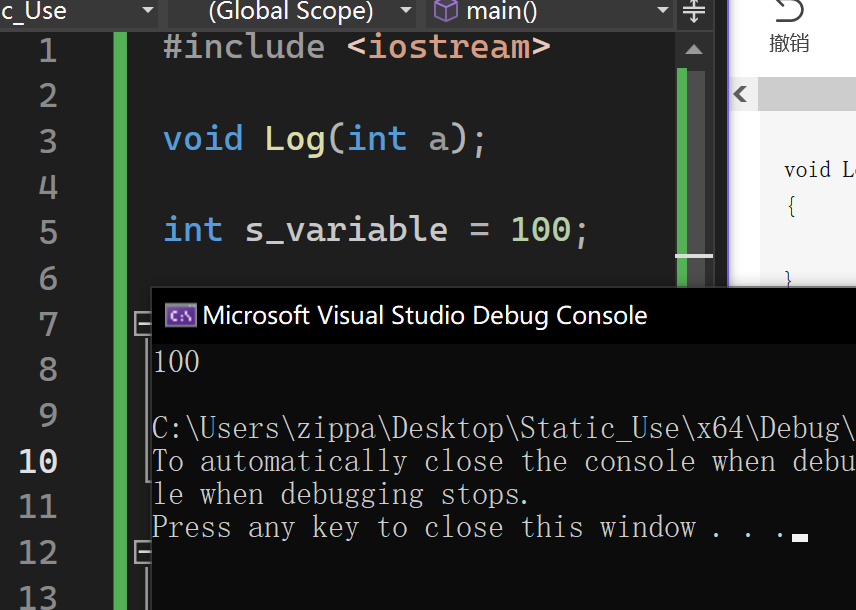Click the left chevron panel collapse icon
This screenshot has height=610, width=856.
click(x=740, y=94)
